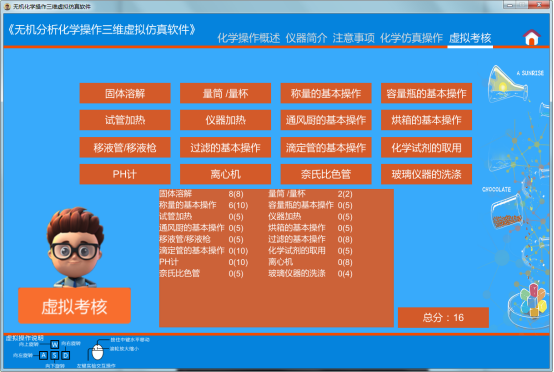
Task: Select the 化学仿真操作 tab
Action: coord(411,38)
